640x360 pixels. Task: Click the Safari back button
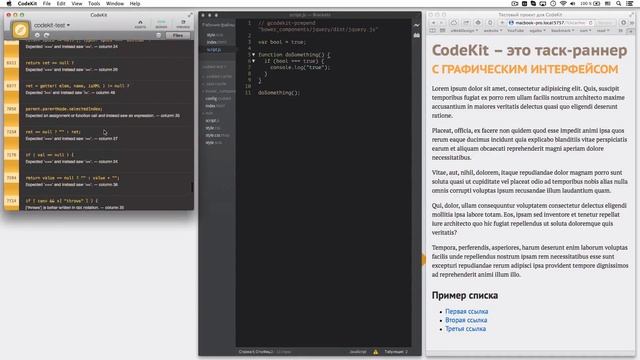433,23
